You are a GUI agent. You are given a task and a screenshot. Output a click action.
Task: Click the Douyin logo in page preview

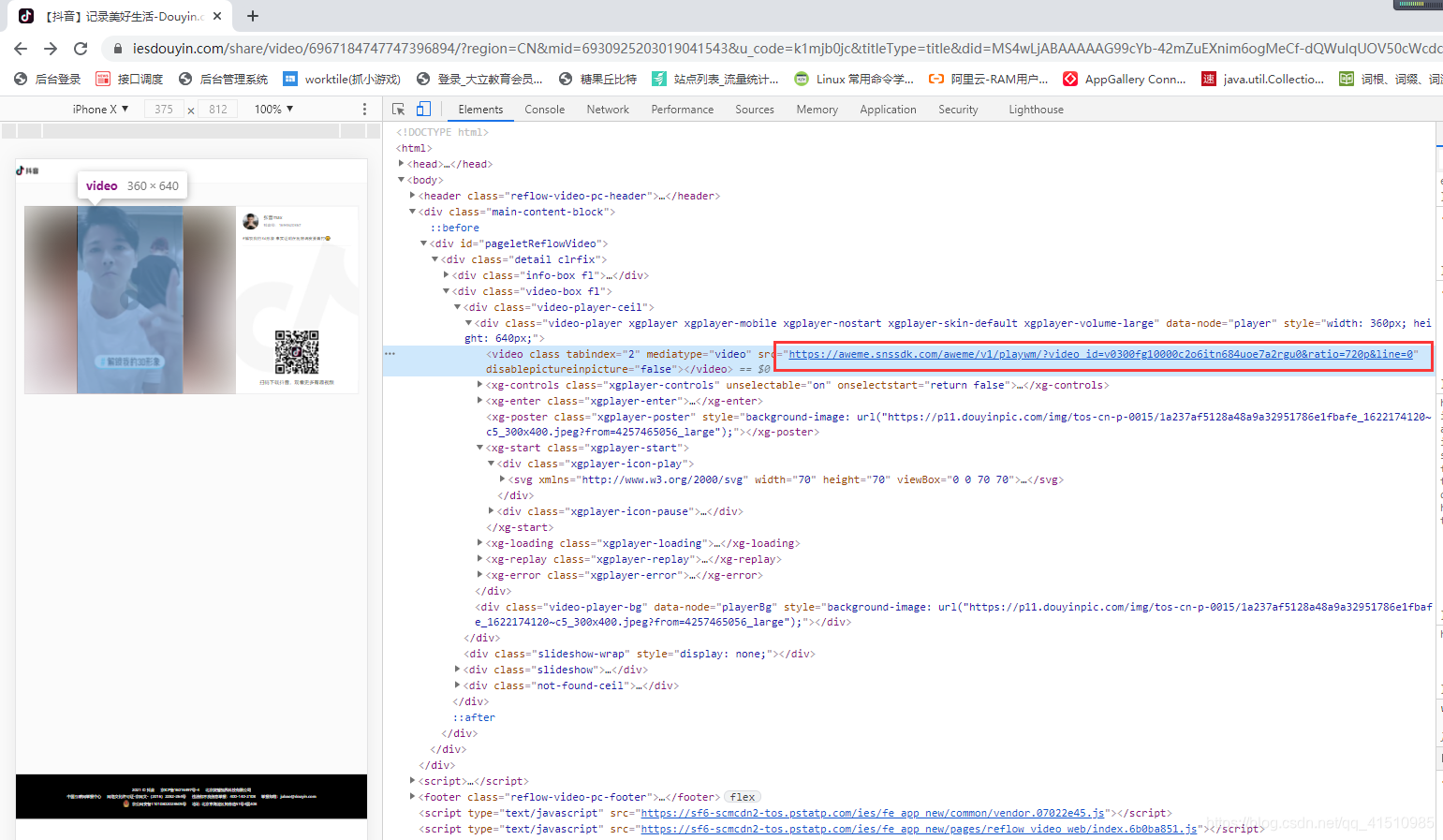[27, 170]
